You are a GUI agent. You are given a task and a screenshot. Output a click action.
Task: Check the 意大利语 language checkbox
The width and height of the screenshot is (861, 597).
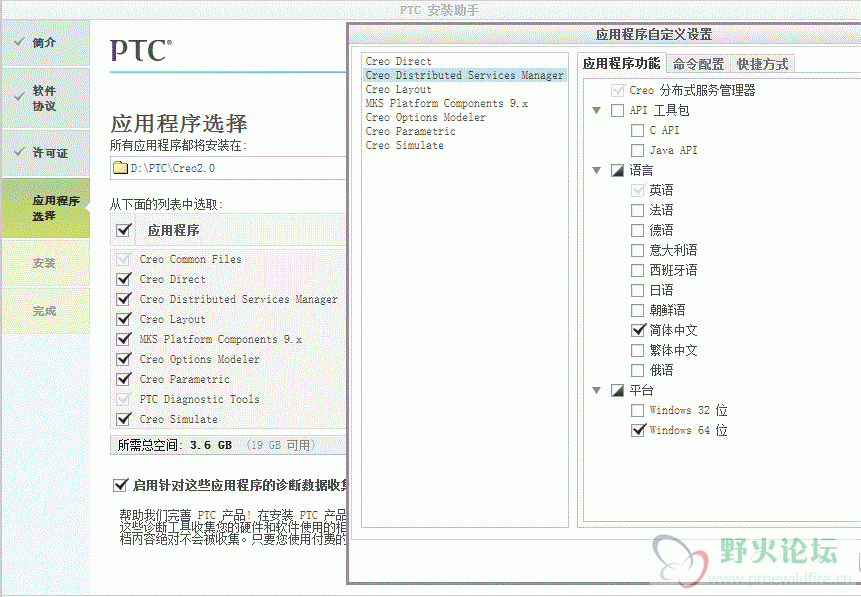(638, 250)
